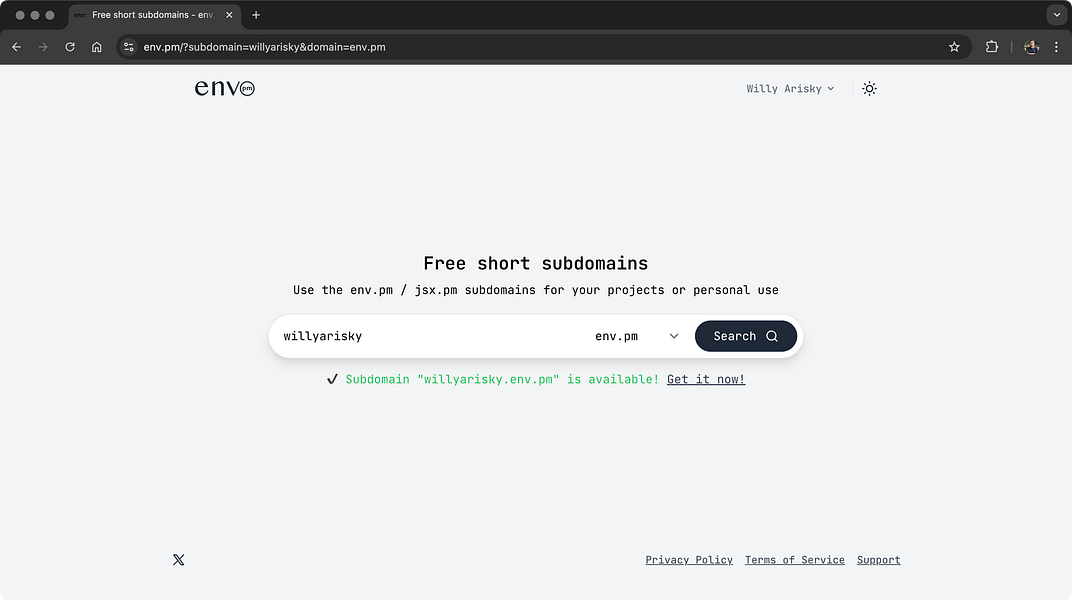Follow the Get it now! link
The image size is (1072, 600).
(x=706, y=379)
